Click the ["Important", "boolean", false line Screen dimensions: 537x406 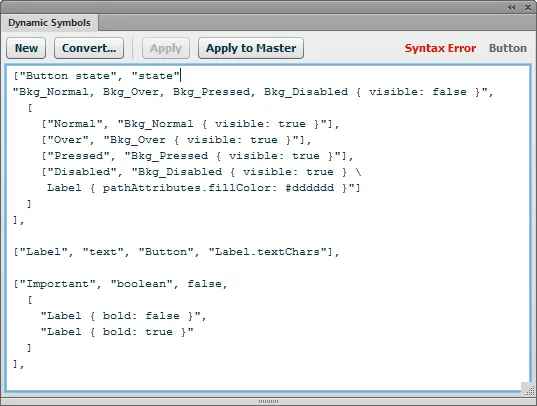pos(120,284)
